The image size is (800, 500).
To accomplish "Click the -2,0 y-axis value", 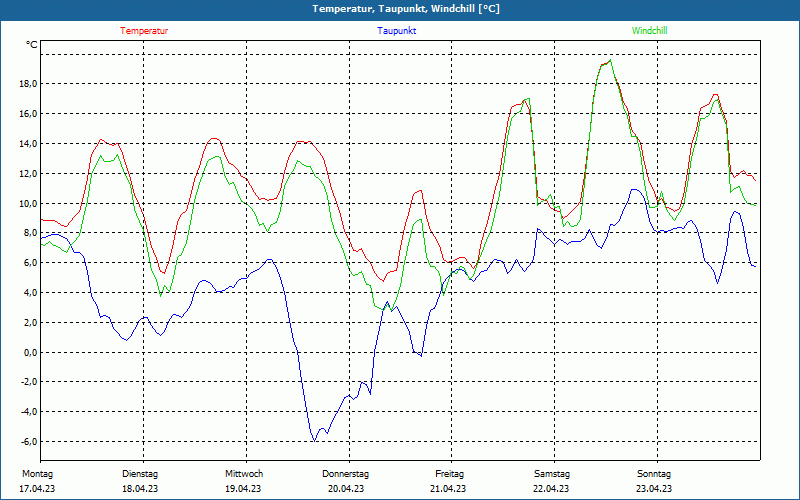I will 28,382.
